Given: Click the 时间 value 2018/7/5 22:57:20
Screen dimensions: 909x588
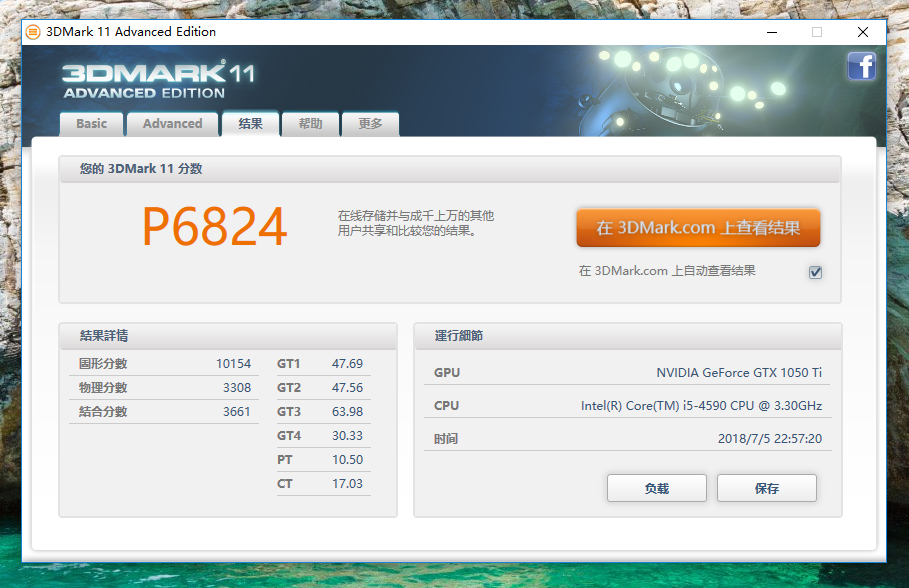Looking at the screenshot, I should click(769, 439).
